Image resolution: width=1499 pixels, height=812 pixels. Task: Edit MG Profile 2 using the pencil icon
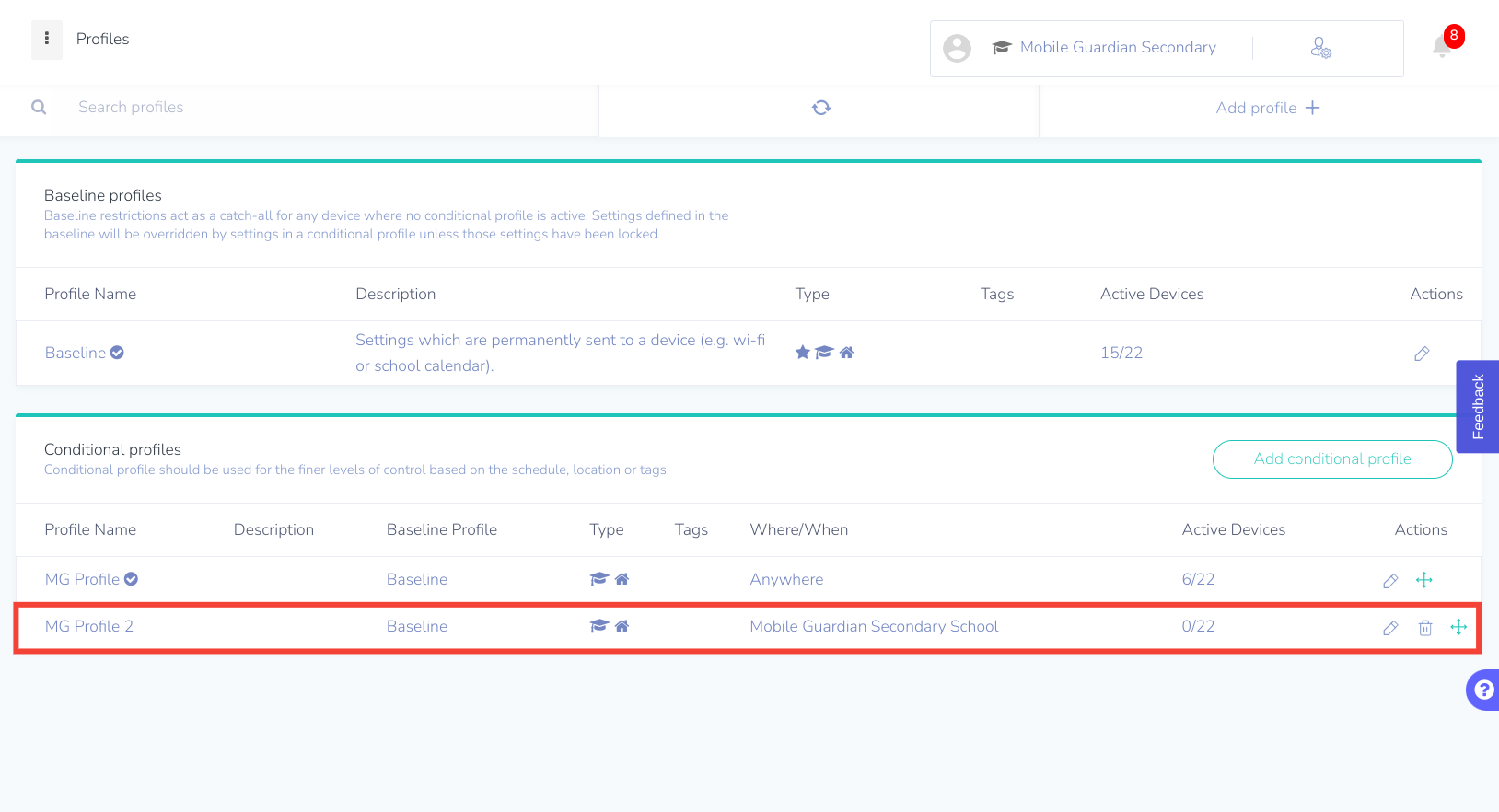(x=1390, y=627)
